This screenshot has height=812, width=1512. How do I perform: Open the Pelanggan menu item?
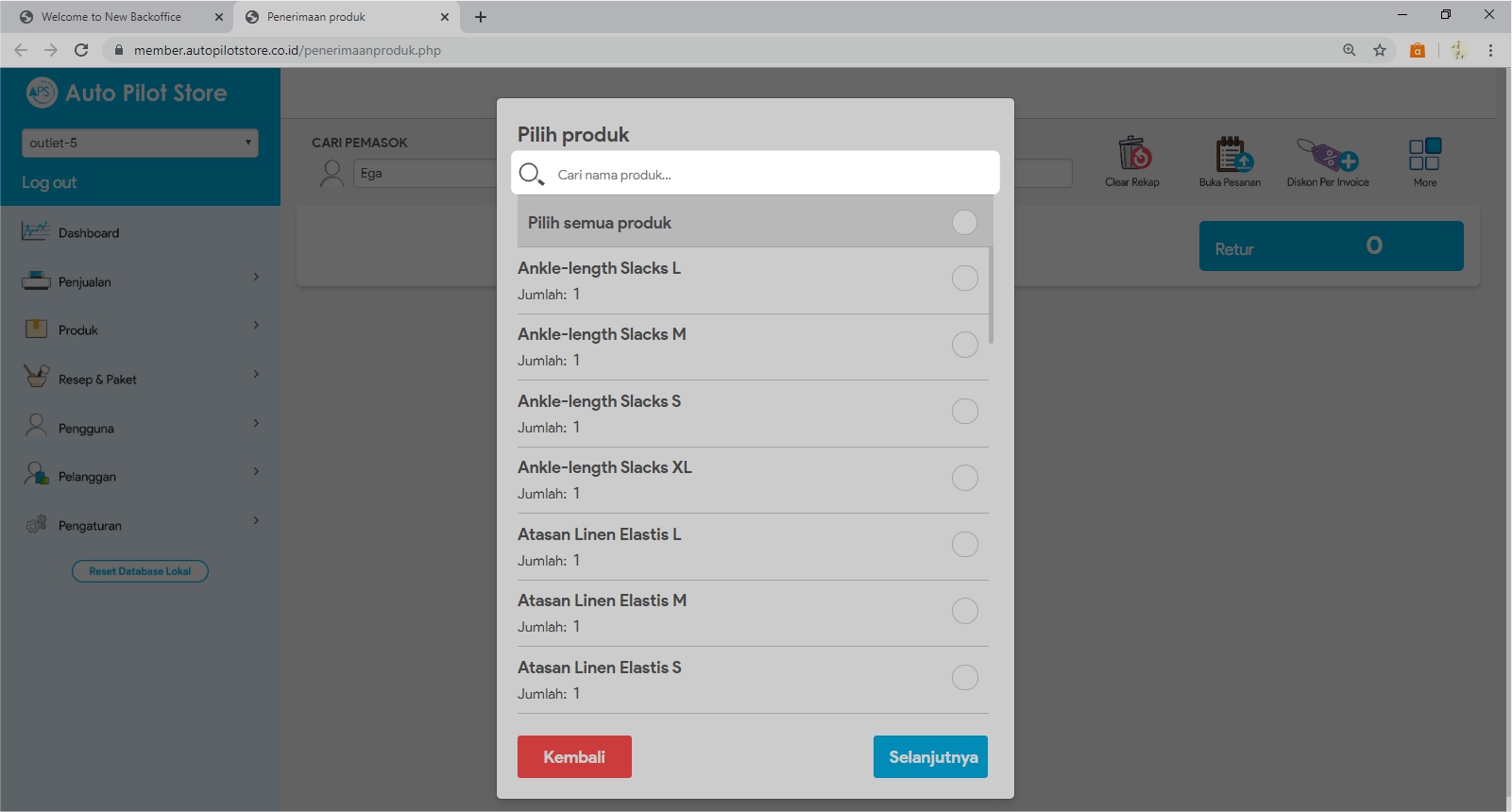pyautogui.click(x=87, y=477)
